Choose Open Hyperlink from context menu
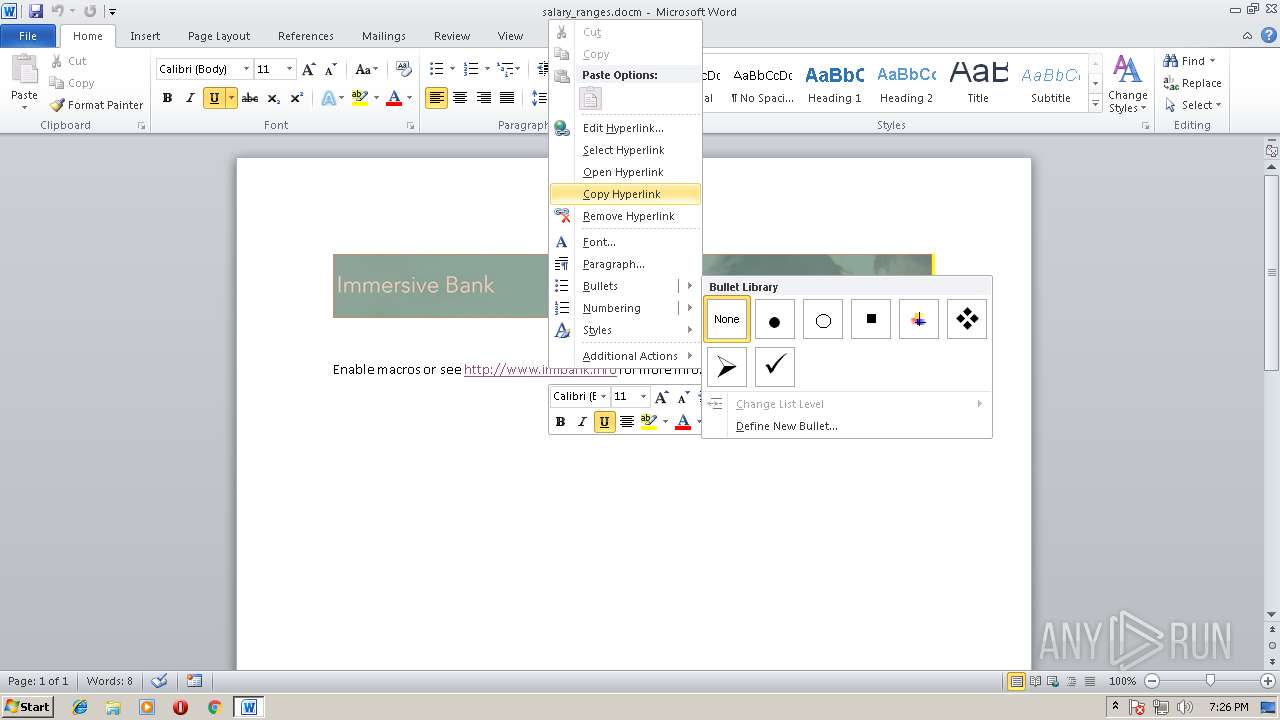 (x=625, y=172)
